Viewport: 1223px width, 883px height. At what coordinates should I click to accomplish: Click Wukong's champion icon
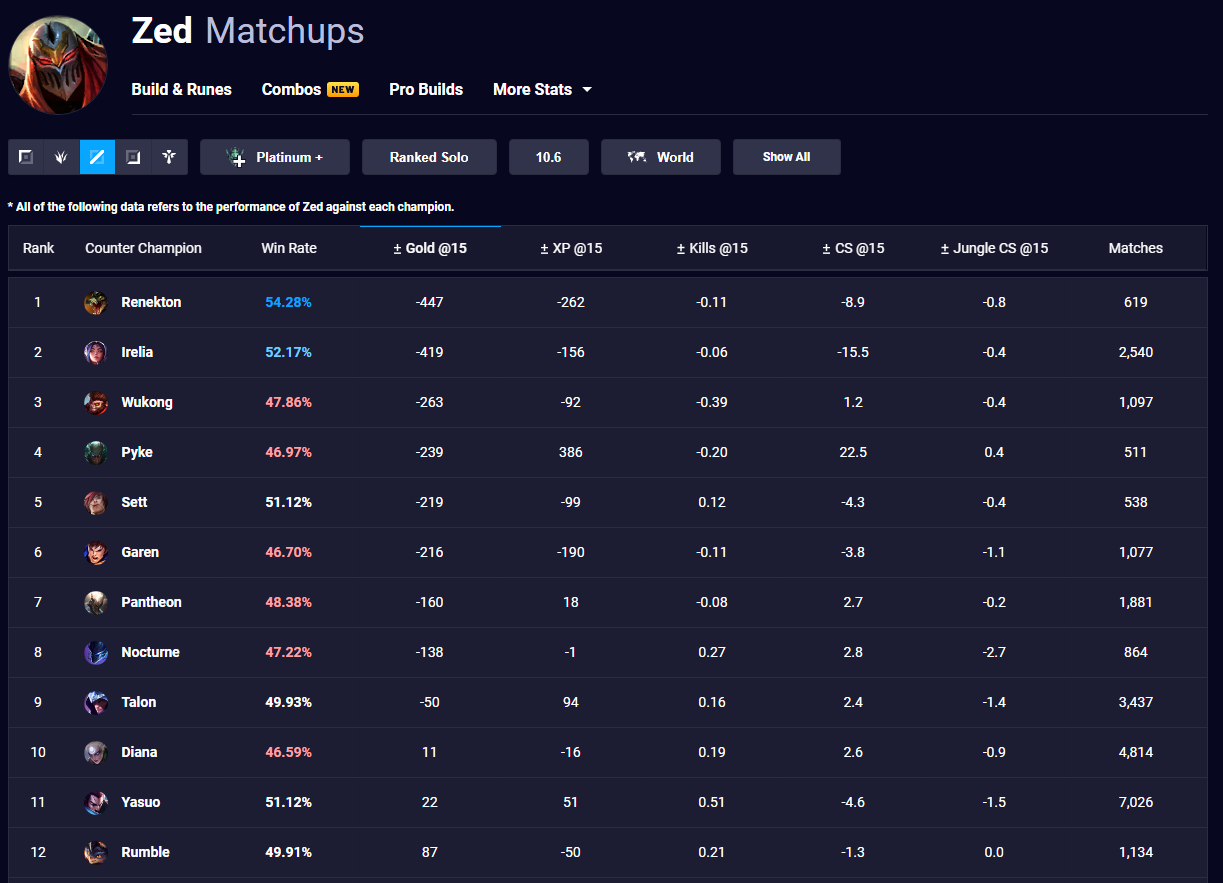(96, 402)
